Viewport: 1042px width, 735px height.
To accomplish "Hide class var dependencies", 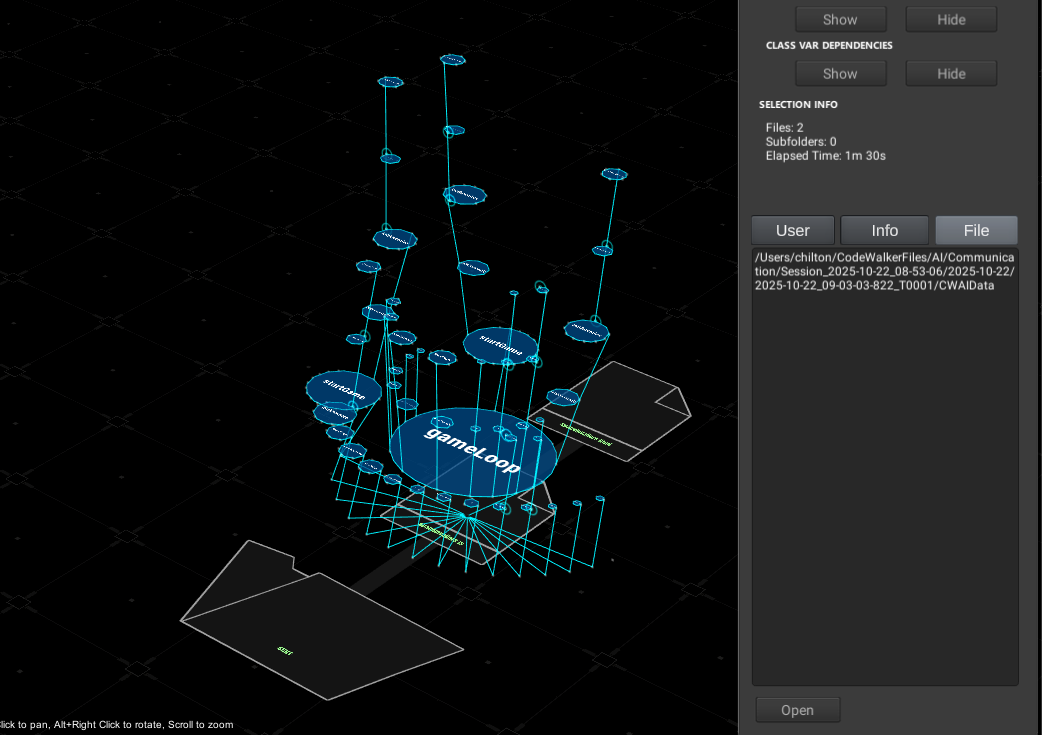I will point(951,74).
